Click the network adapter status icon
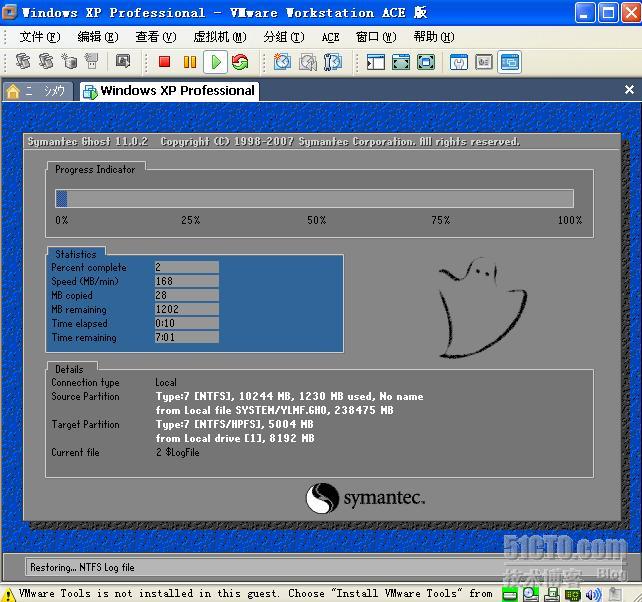Viewport: 642px width, 602px height. (552, 594)
